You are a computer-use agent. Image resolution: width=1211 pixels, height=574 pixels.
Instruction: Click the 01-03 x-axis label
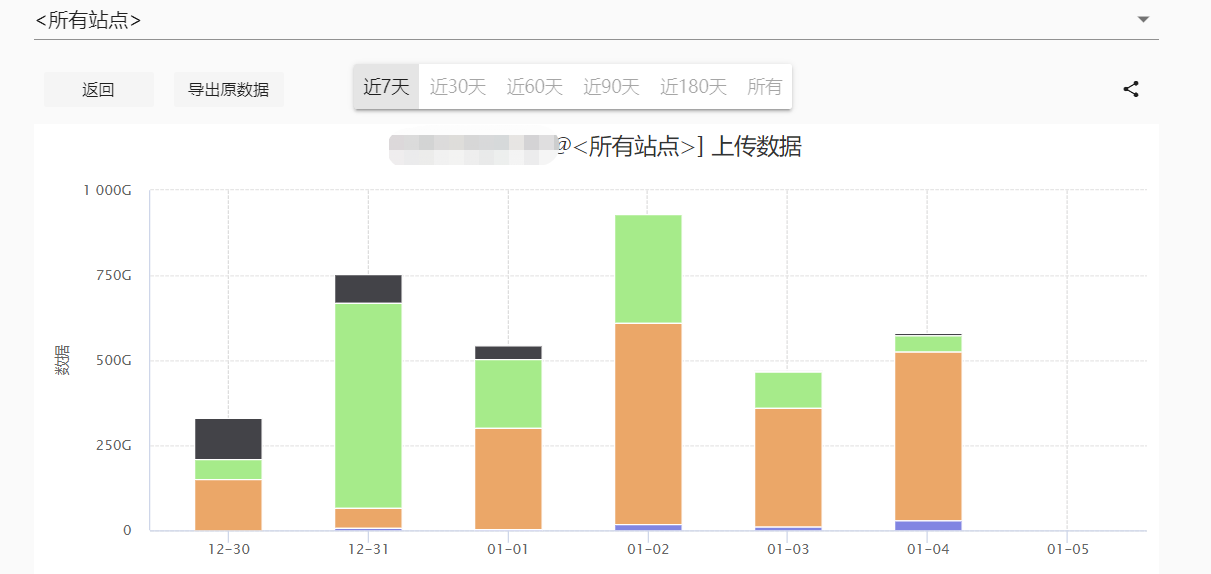click(788, 550)
